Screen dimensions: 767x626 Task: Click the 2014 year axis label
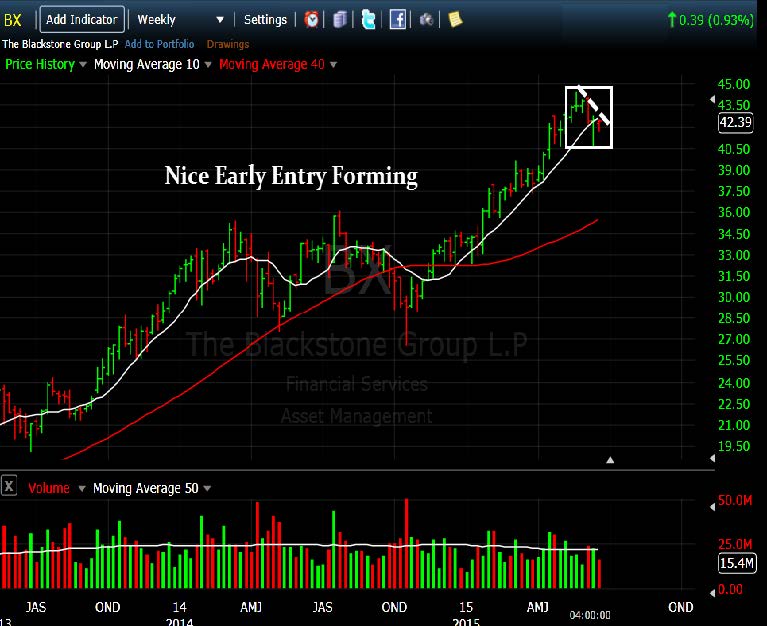coord(179,622)
